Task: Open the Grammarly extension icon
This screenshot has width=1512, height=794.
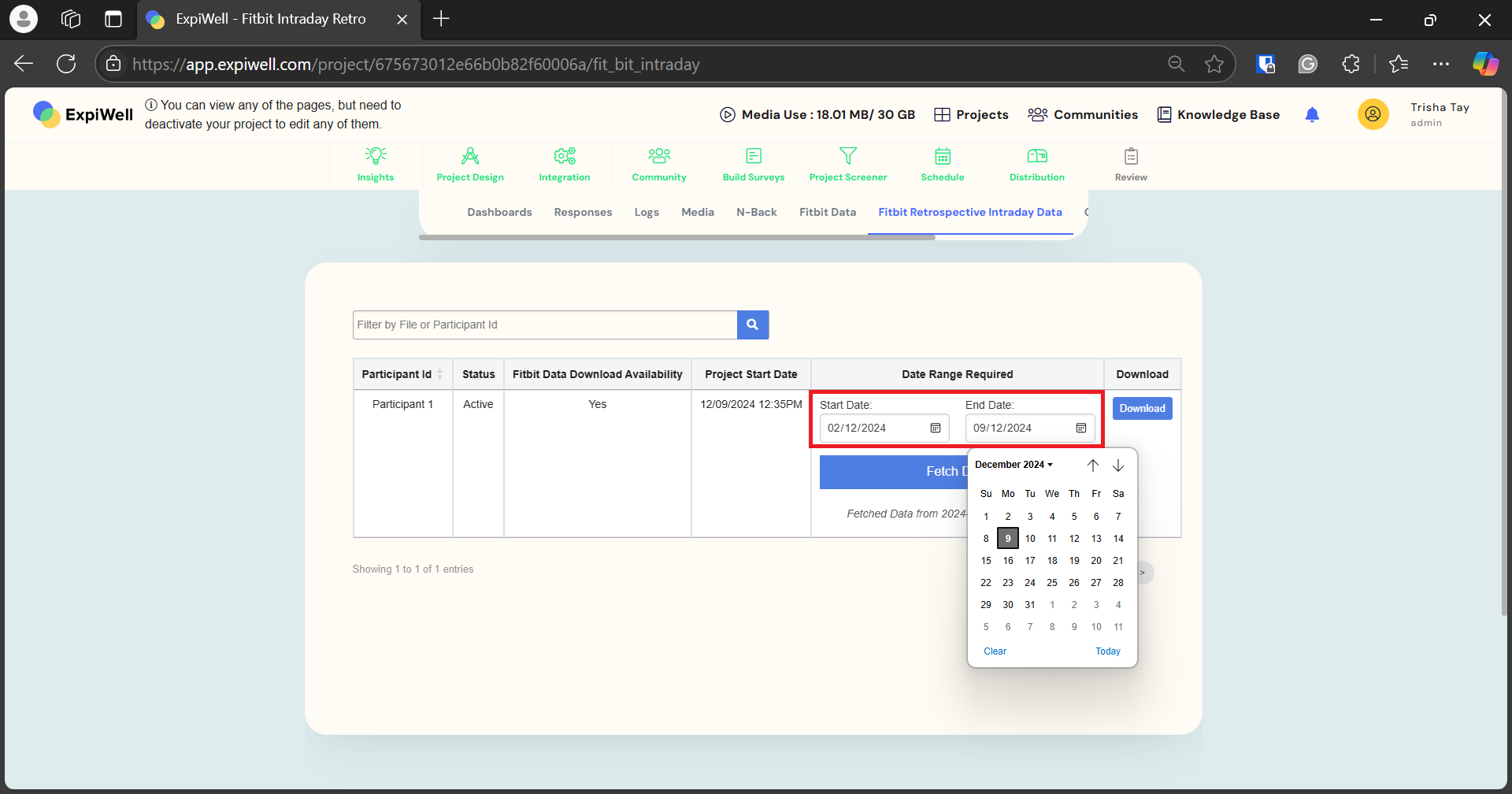Action: (1308, 64)
